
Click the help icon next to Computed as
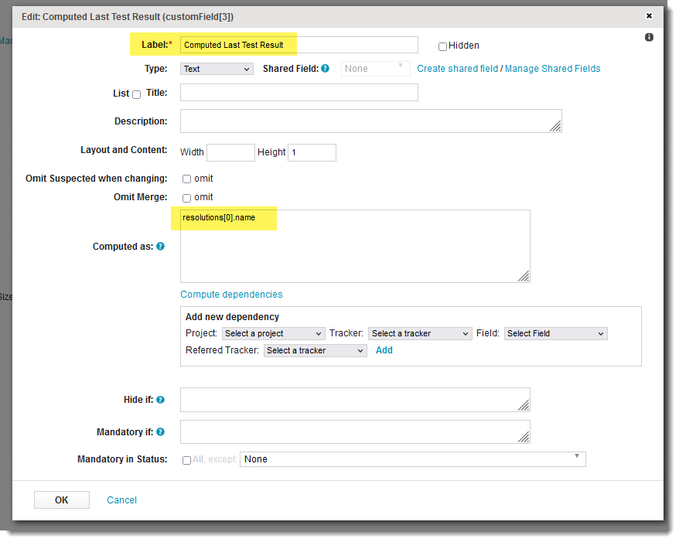pyautogui.click(x=160, y=246)
